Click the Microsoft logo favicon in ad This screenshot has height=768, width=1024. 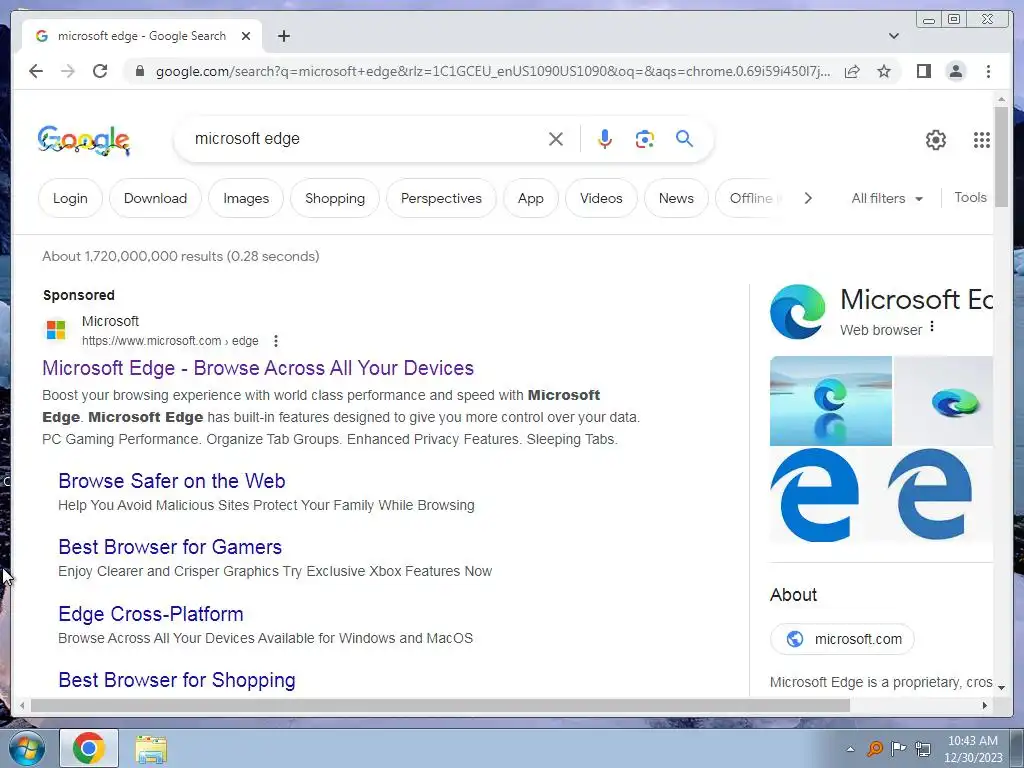(x=56, y=330)
